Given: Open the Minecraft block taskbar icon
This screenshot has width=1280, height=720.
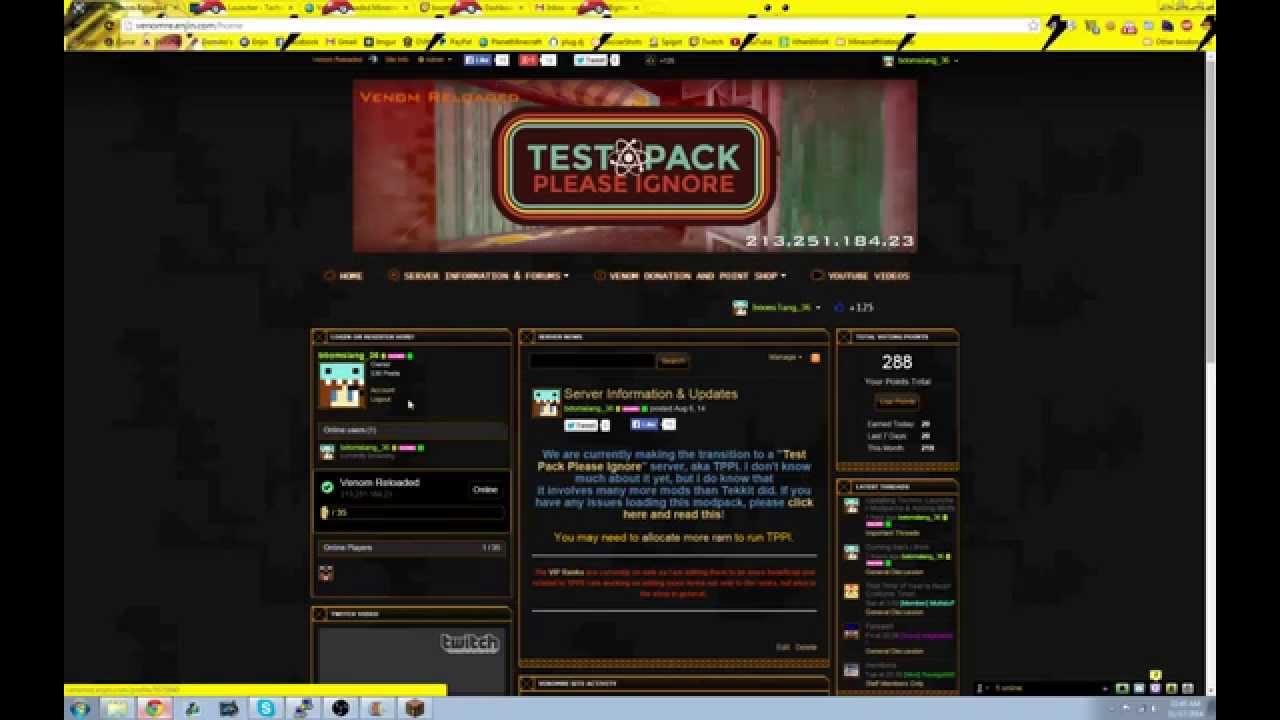Looking at the screenshot, I should [415, 708].
